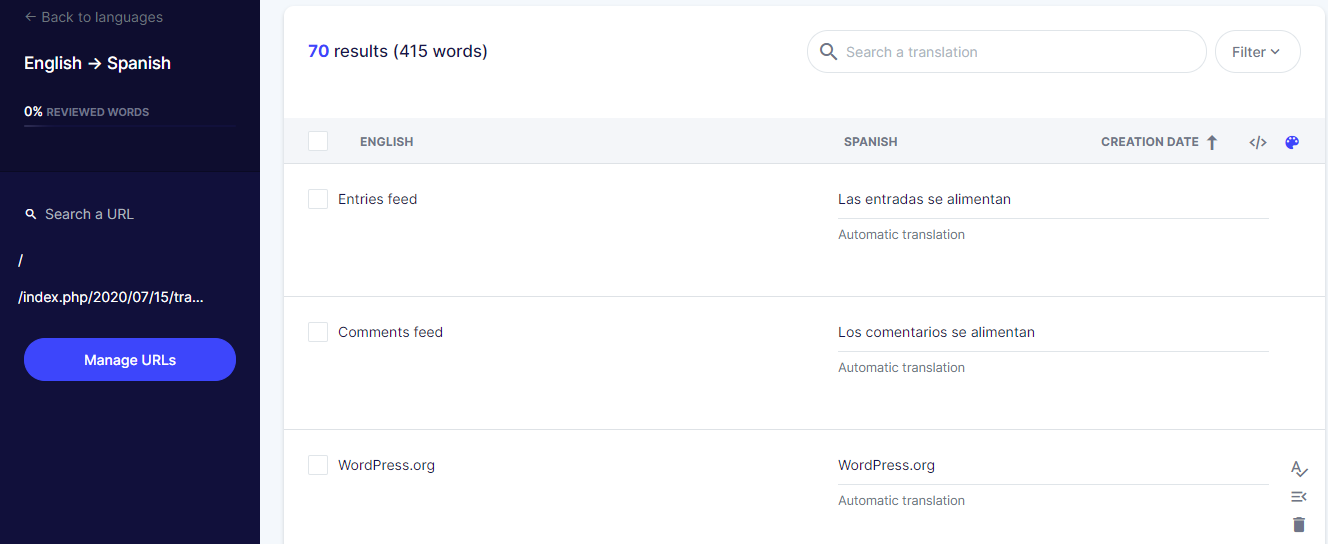Click the reviewed words progress bar
The width and height of the screenshot is (1328, 544).
click(x=129, y=126)
